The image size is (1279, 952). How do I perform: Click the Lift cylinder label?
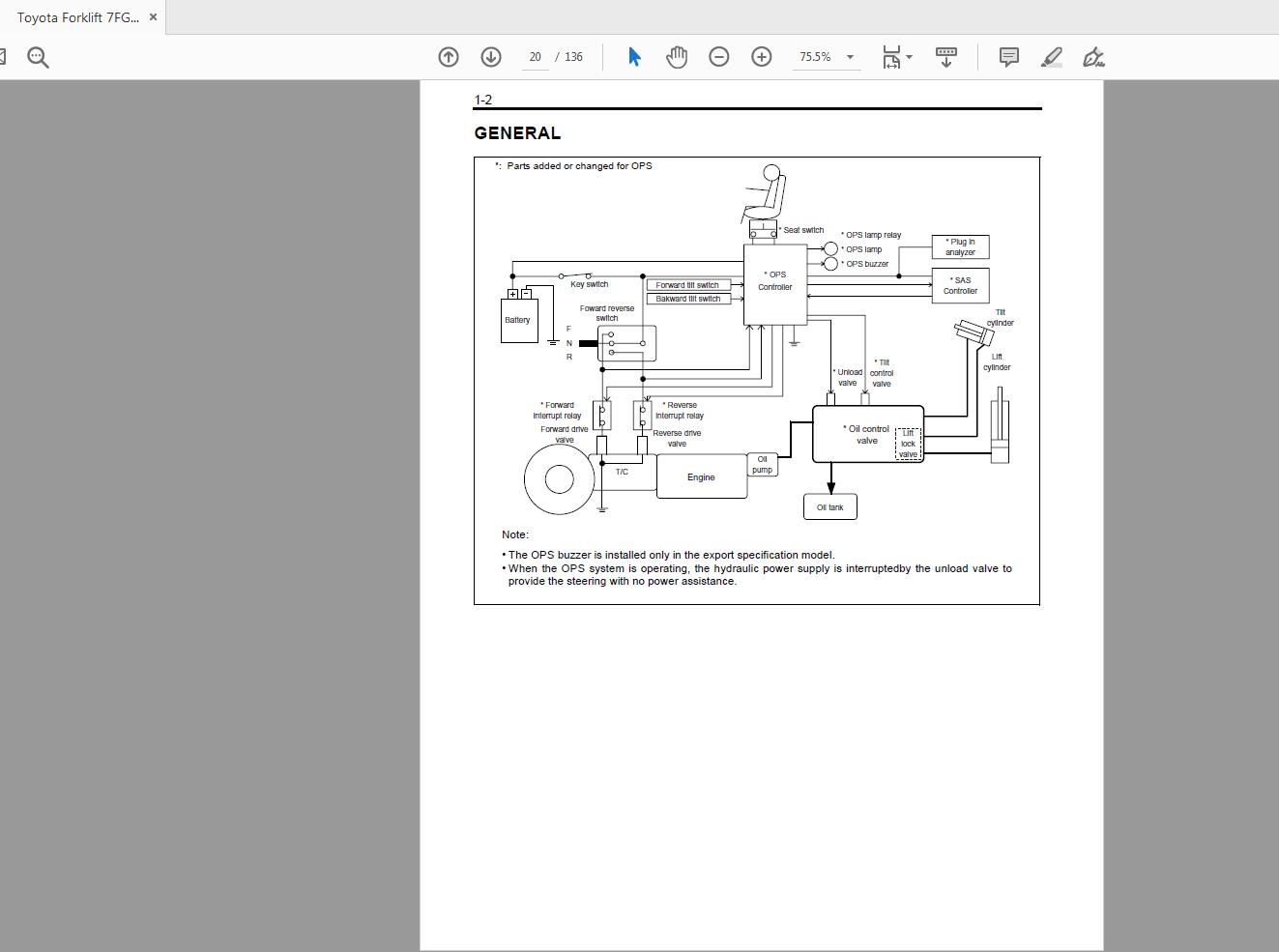point(997,362)
